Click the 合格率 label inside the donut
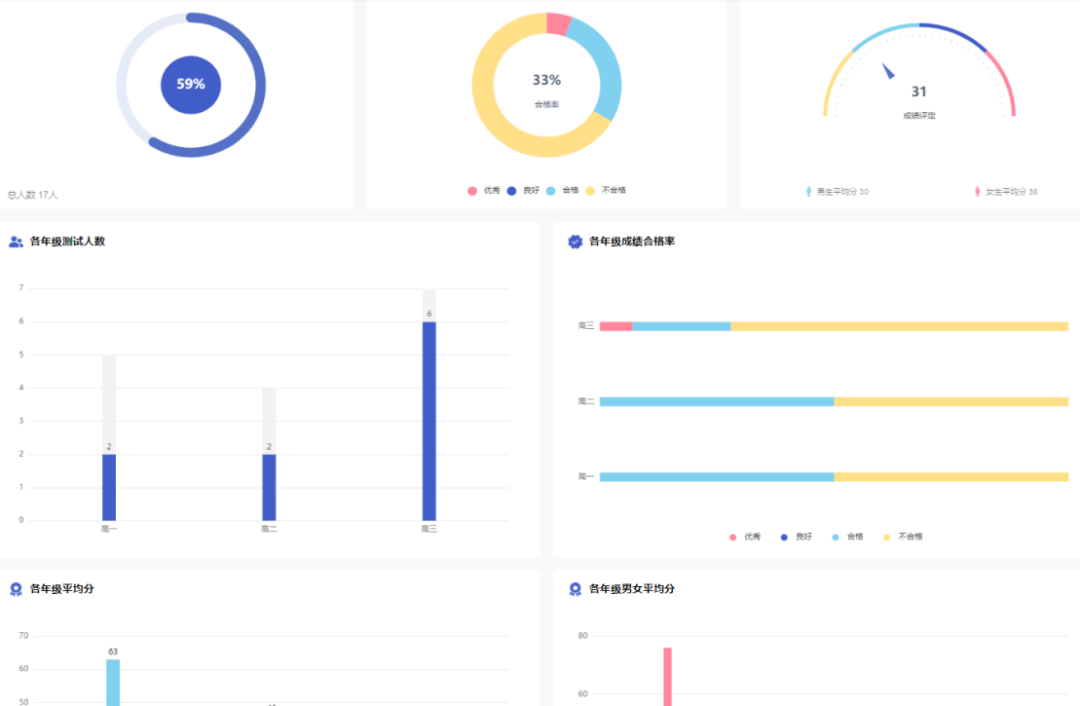 point(547,105)
